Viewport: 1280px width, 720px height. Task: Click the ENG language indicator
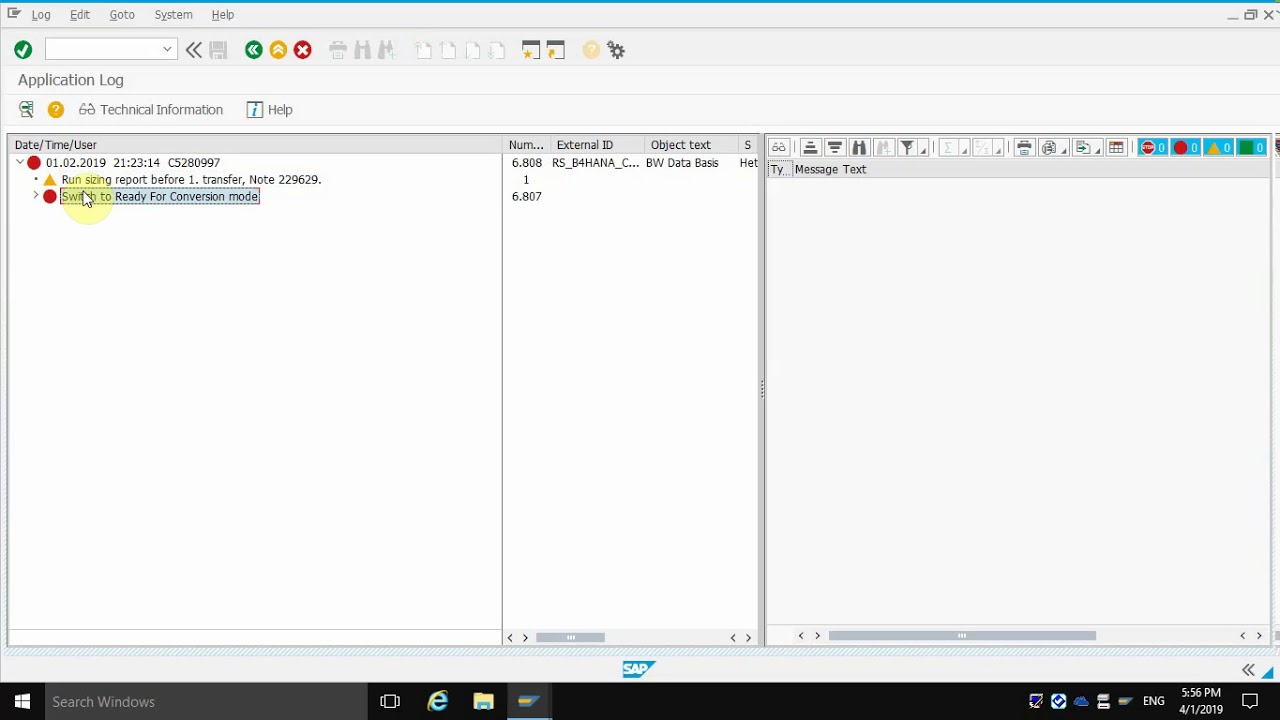click(x=1154, y=701)
